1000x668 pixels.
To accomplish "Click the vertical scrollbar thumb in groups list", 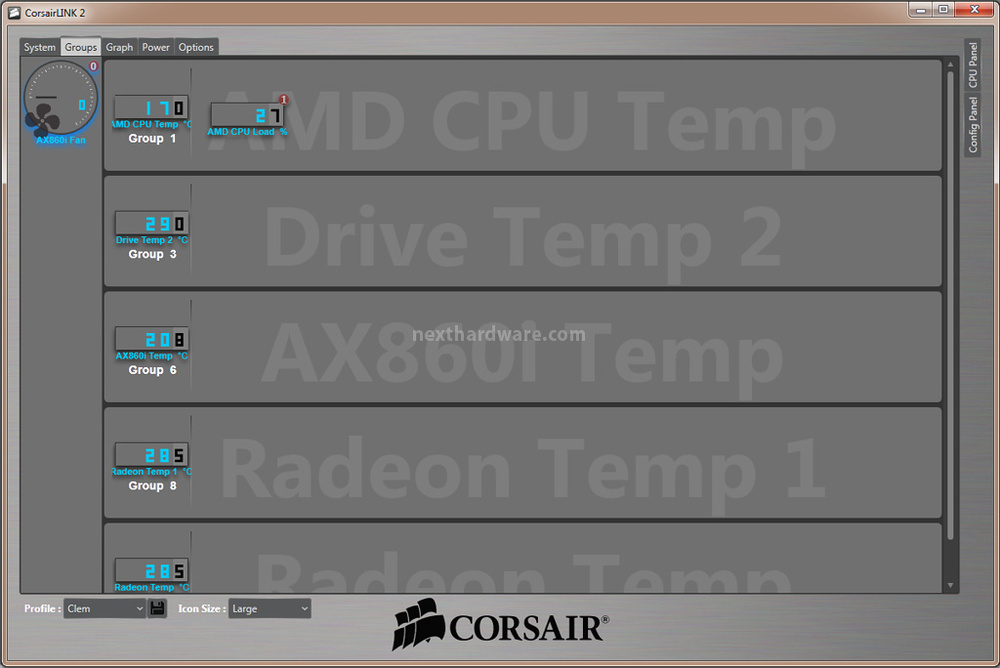I will [950, 306].
